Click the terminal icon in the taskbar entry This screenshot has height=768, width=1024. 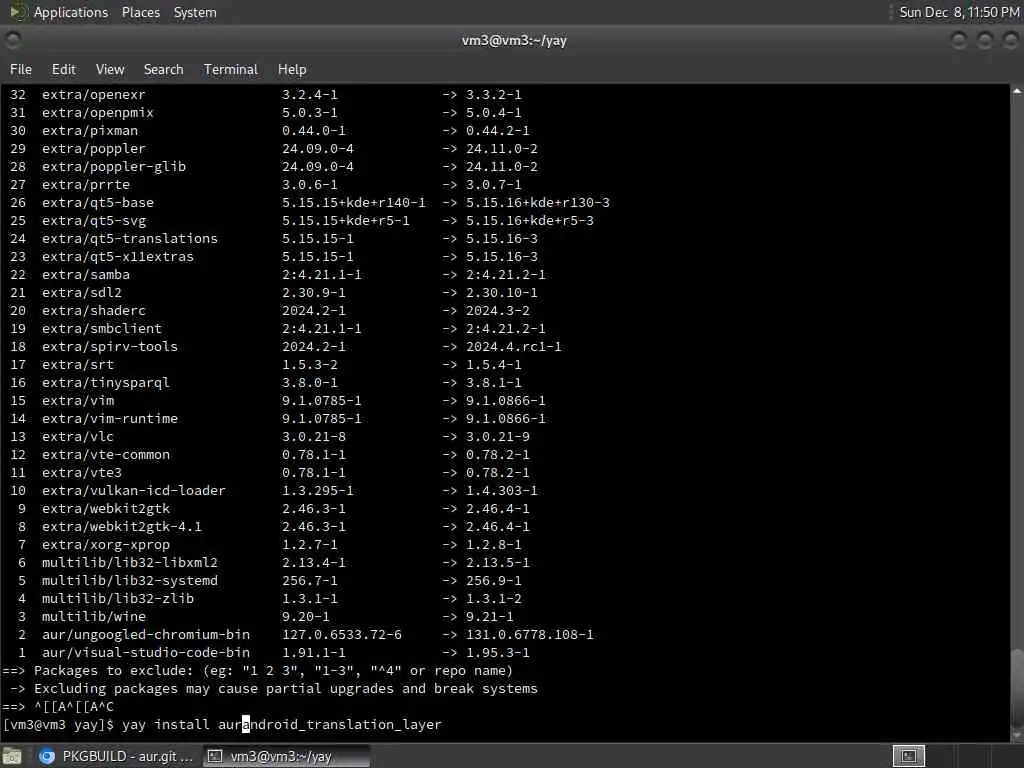point(214,756)
